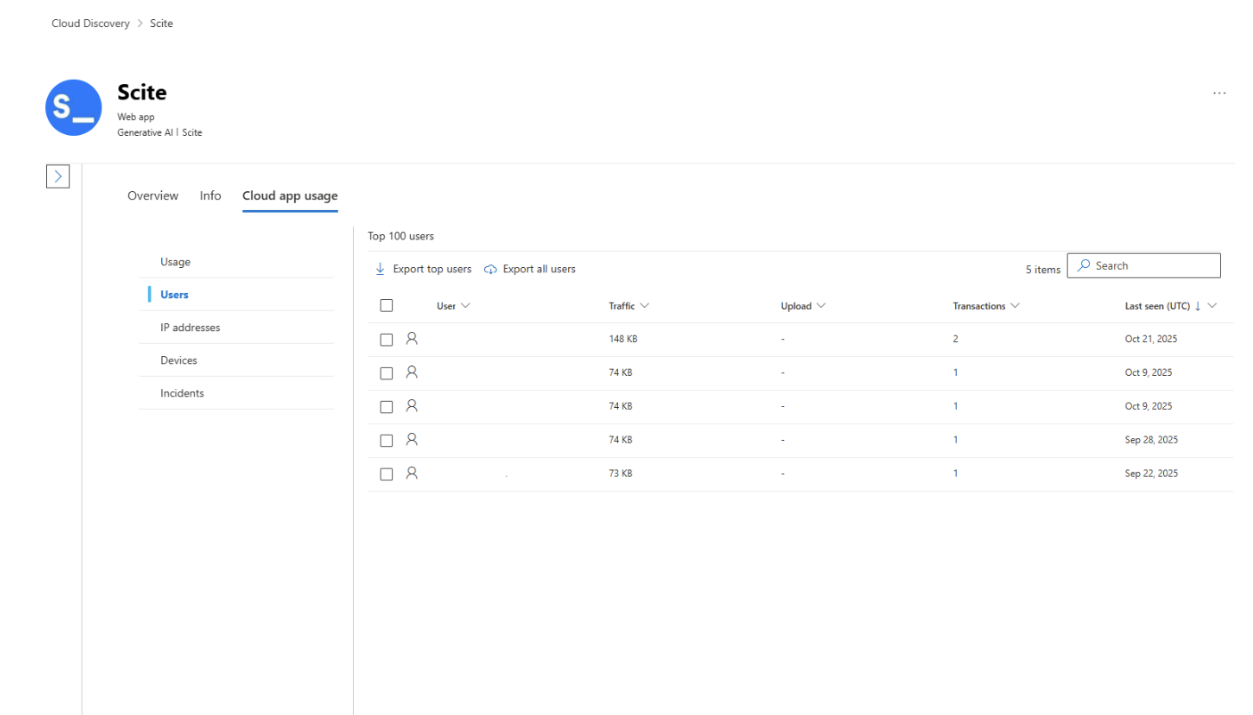Click the 73 KB traffic cell
This screenshot has height=715, width=1253.
[620, 473]
